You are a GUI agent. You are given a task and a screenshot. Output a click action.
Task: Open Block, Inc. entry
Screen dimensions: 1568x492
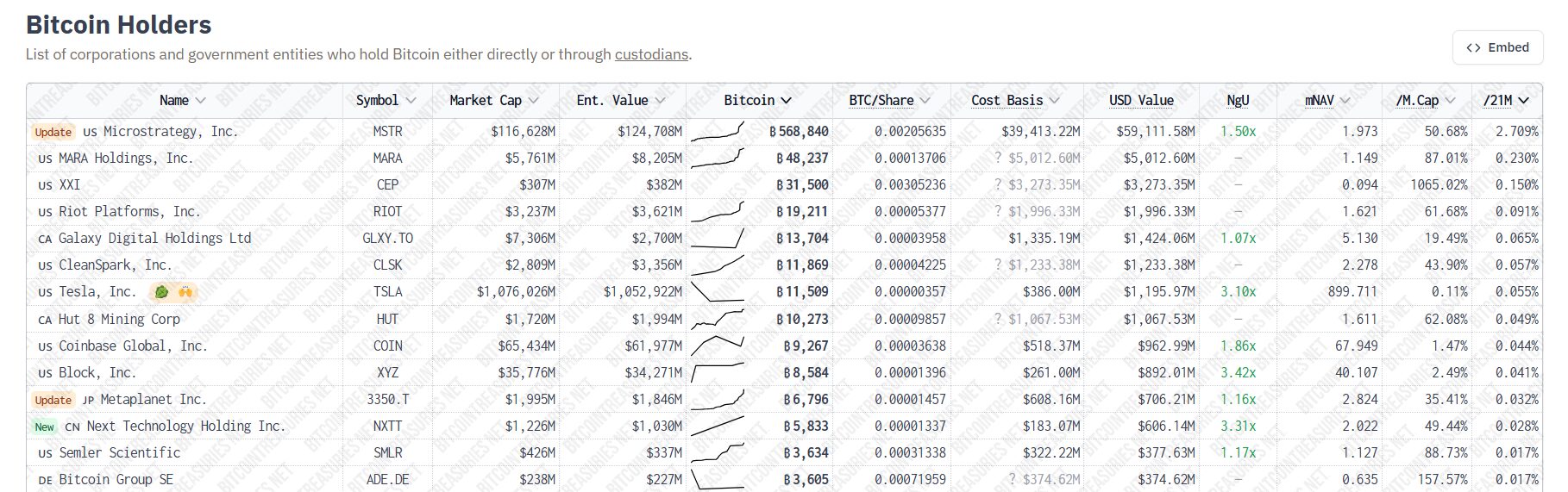click(97, 372)
